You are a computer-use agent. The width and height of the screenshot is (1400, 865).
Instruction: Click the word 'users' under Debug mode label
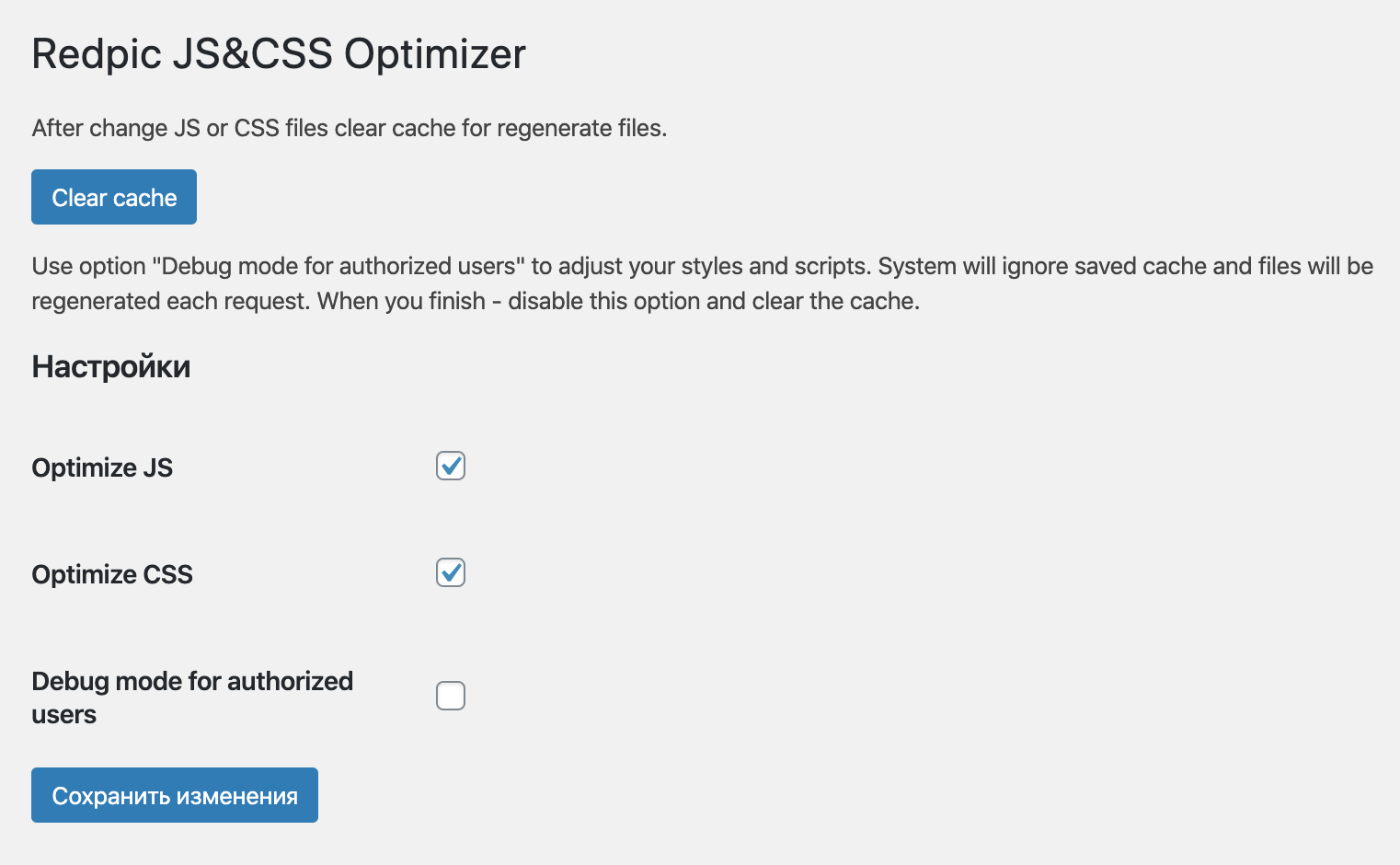point(64,715)
